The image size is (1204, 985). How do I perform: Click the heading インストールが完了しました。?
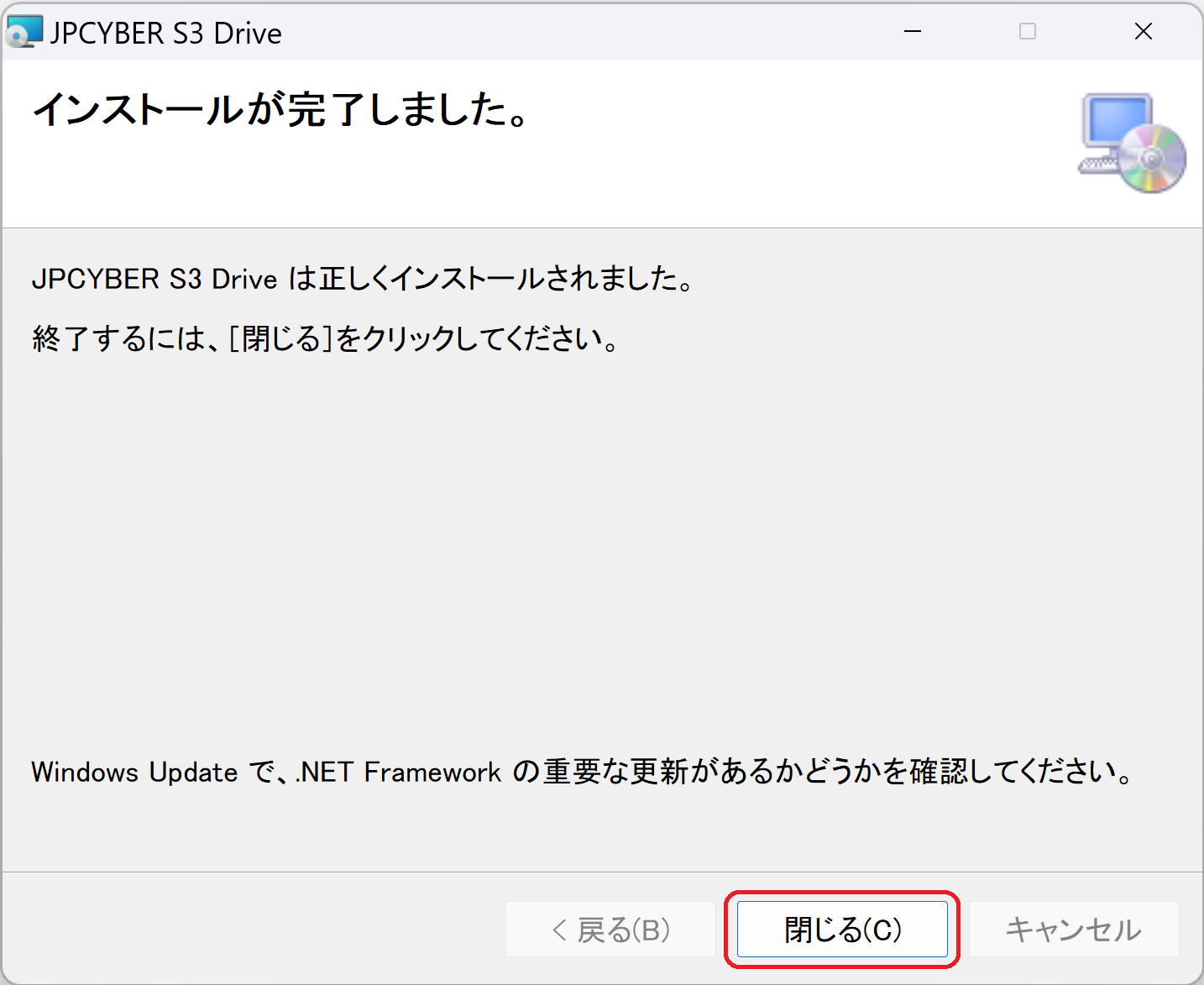coord(281,110)
